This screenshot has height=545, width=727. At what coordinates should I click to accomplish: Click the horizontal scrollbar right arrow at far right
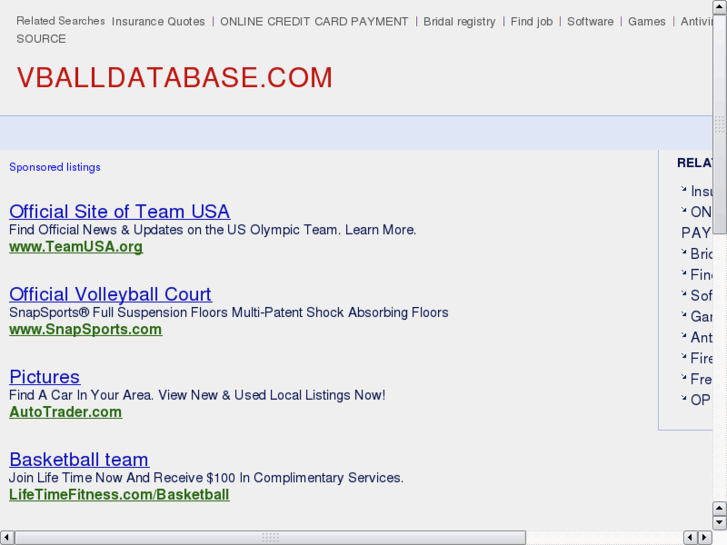pyautogui.click(x=705, y=538)
